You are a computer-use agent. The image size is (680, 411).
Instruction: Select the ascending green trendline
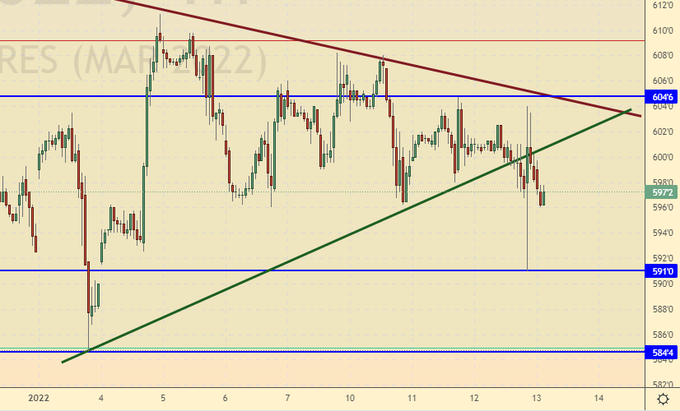300,255
